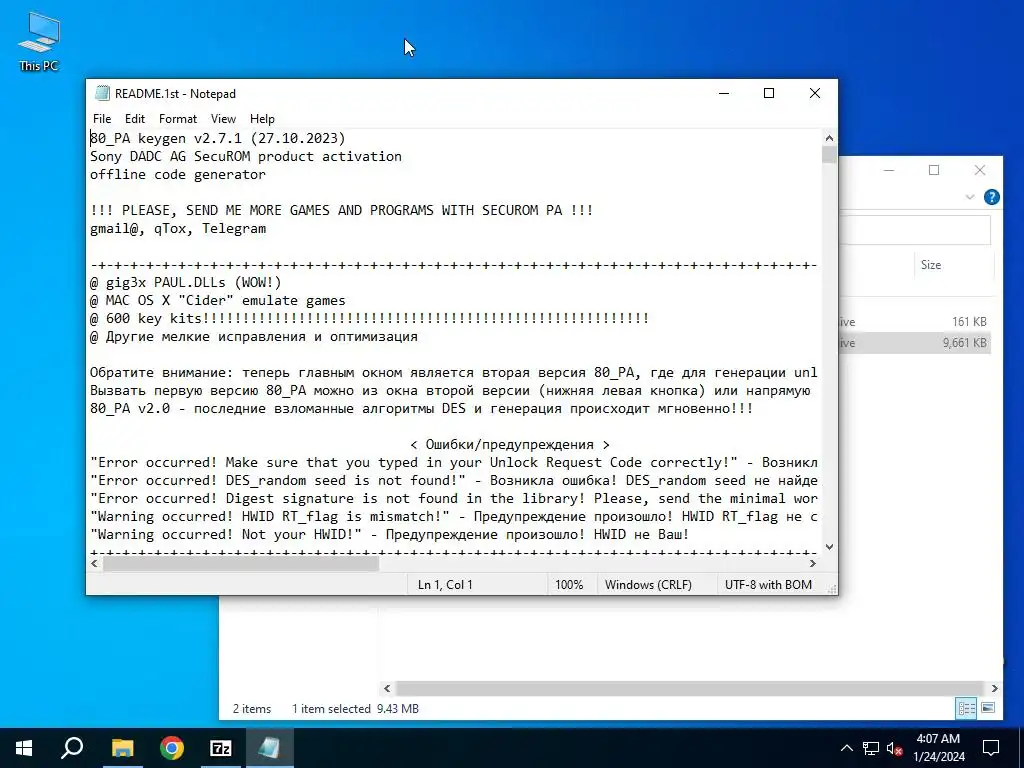Screen dimensions: 1024x768
Task: Minimize the Explorer window
Action: pyautogui.click(x=889, y=170)
